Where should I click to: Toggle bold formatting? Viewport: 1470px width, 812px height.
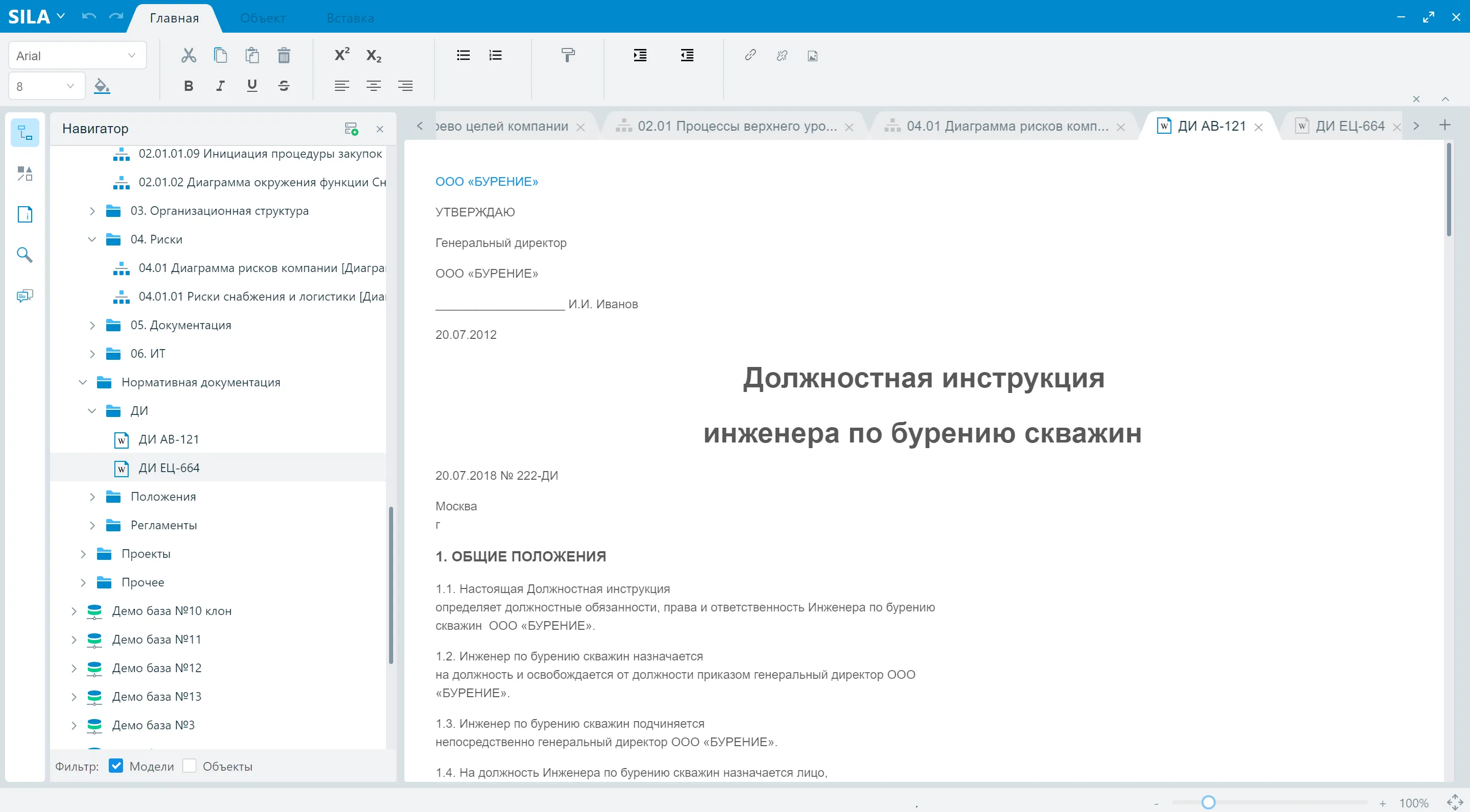188,86
